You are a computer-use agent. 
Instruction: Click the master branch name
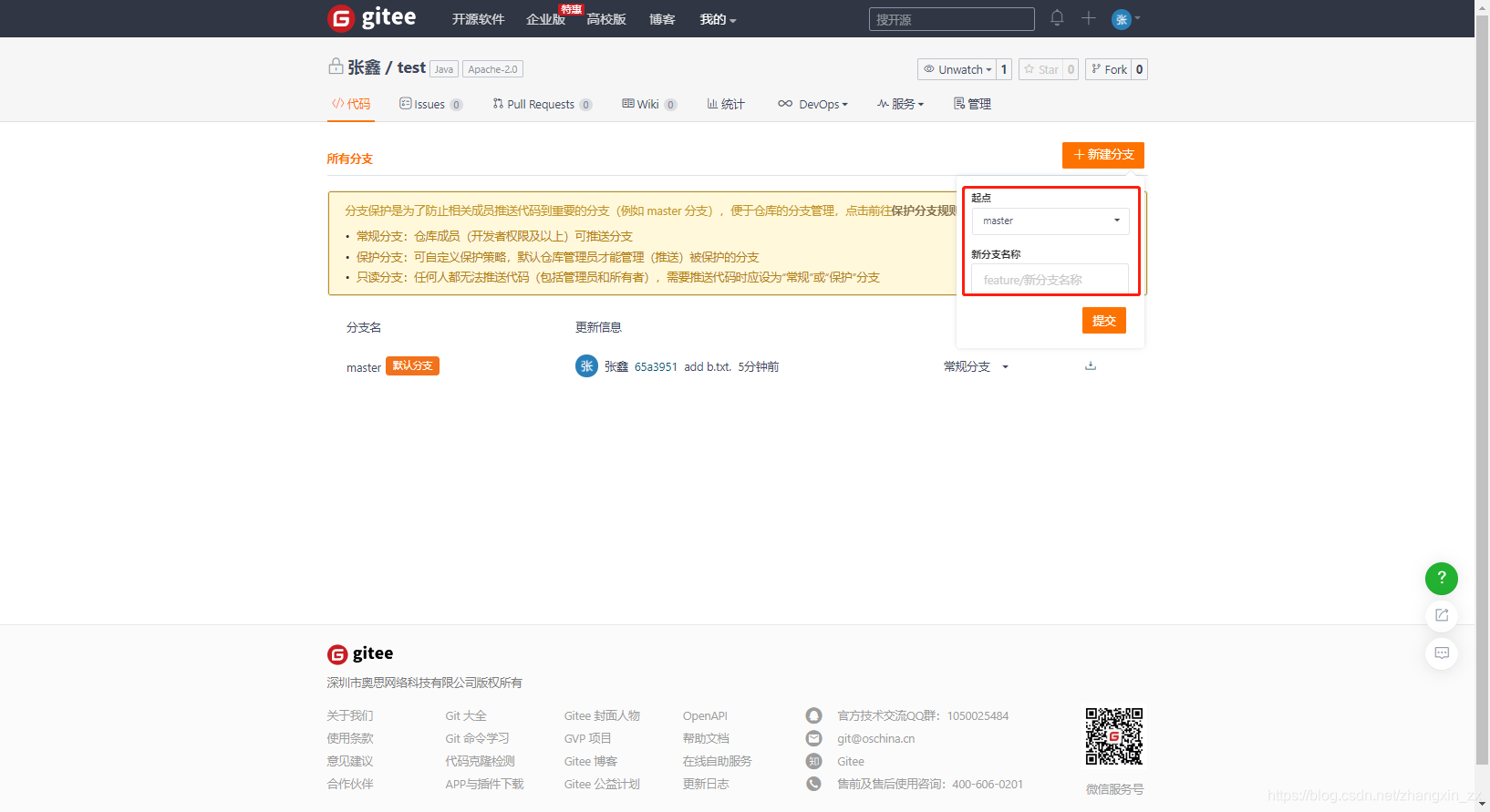point(364,367)
